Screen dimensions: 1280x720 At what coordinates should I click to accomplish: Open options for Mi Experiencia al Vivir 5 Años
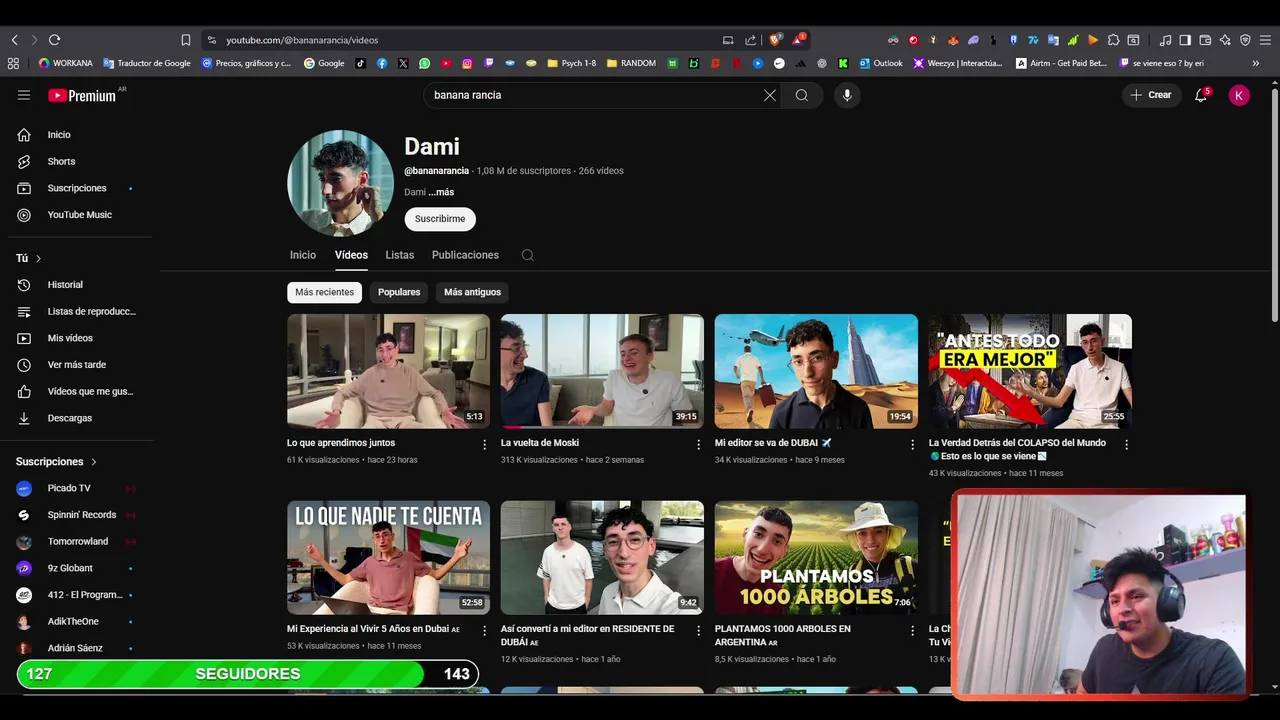coord(485,631)
